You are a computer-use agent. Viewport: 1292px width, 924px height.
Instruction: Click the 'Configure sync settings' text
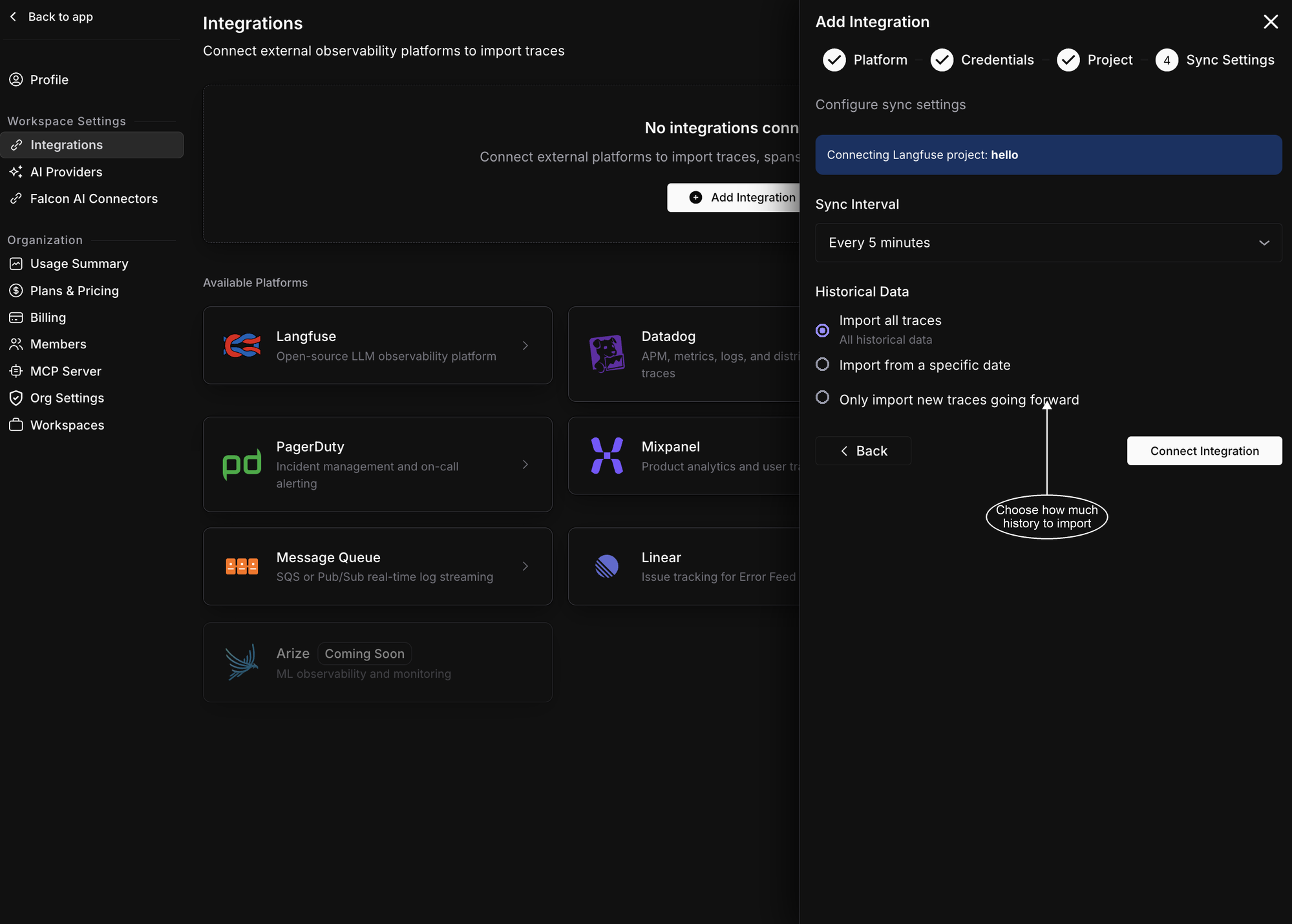890,105
